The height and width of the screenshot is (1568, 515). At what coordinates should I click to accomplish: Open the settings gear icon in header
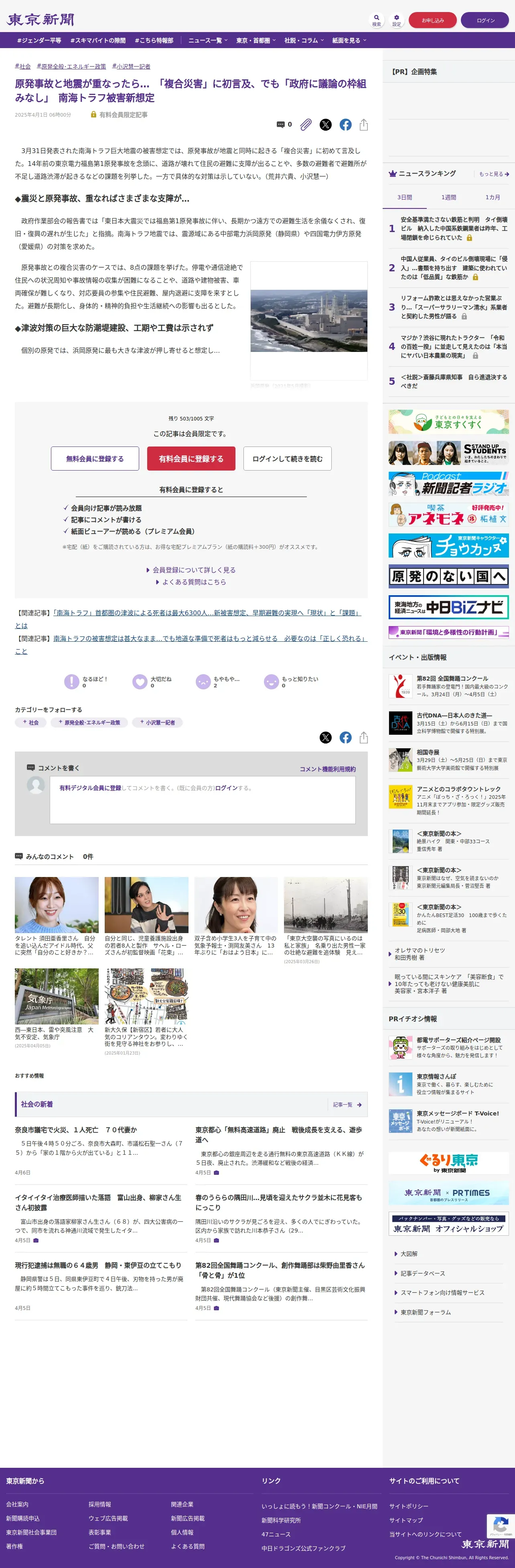coord(396,20)
